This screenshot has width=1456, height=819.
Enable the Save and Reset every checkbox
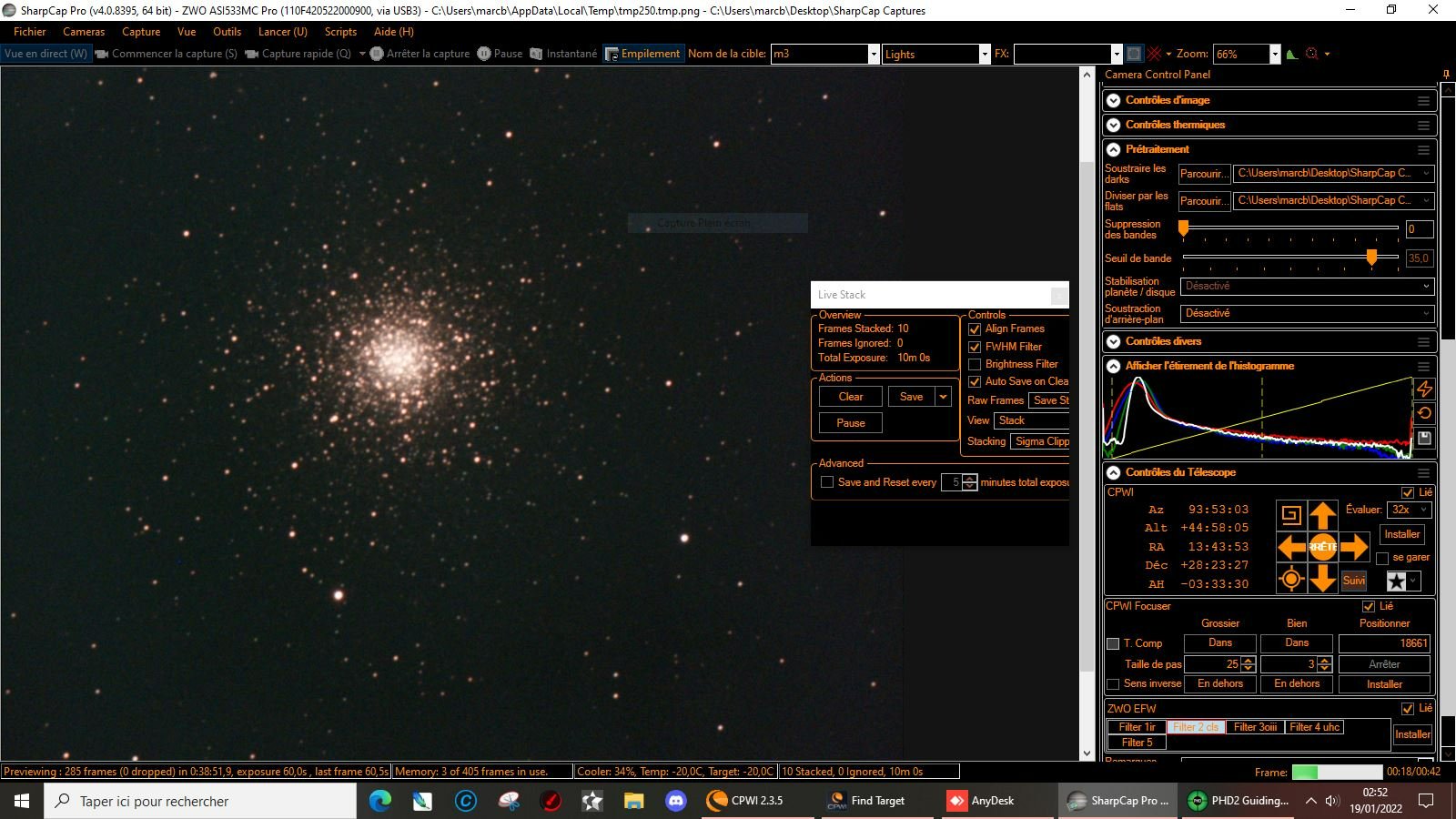[827, 482]
